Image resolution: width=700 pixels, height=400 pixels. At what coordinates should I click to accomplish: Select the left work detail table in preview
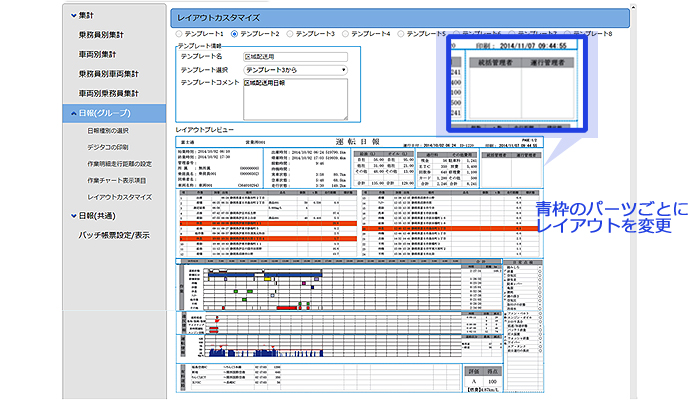point(268,223)
